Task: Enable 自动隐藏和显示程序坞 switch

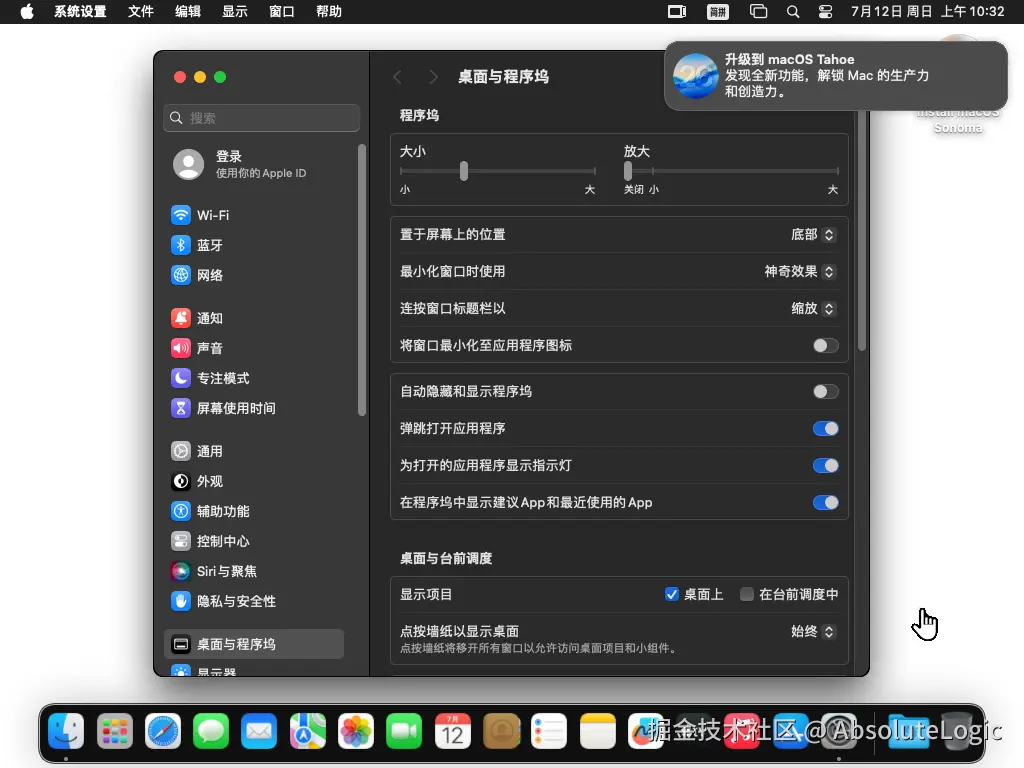Action: (825, 392)
